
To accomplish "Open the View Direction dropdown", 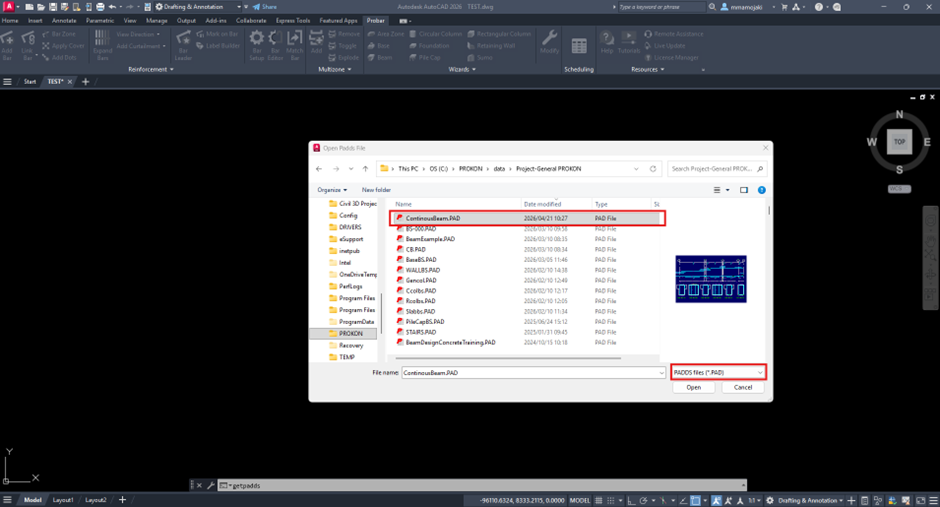I will click(138, 34).
